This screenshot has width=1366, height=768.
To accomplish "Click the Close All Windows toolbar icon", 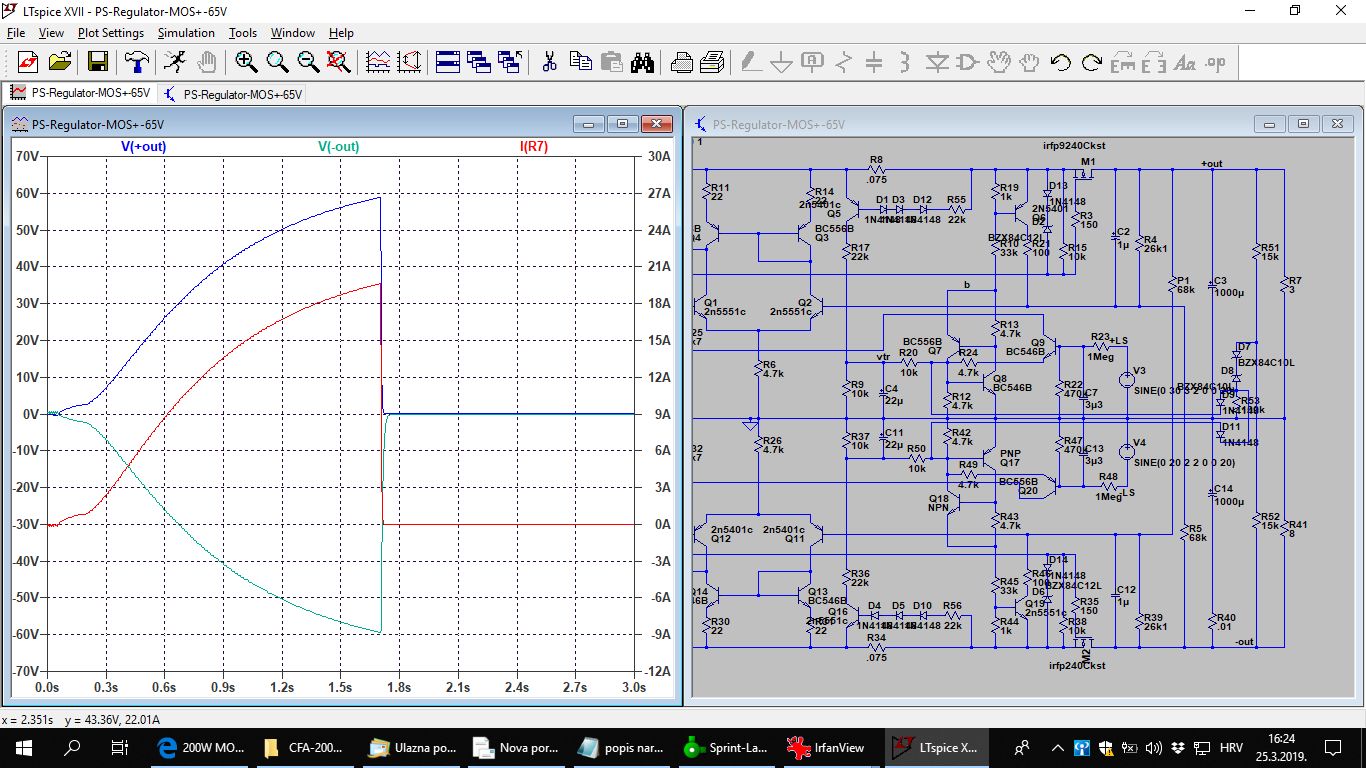I will [x=510, y=62].
